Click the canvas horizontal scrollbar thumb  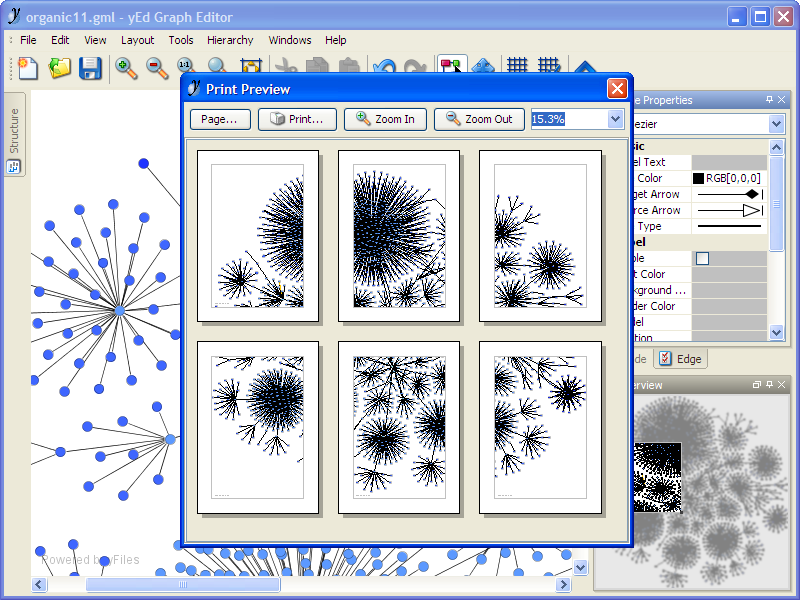pyautogui.click(x=183, y=584)
